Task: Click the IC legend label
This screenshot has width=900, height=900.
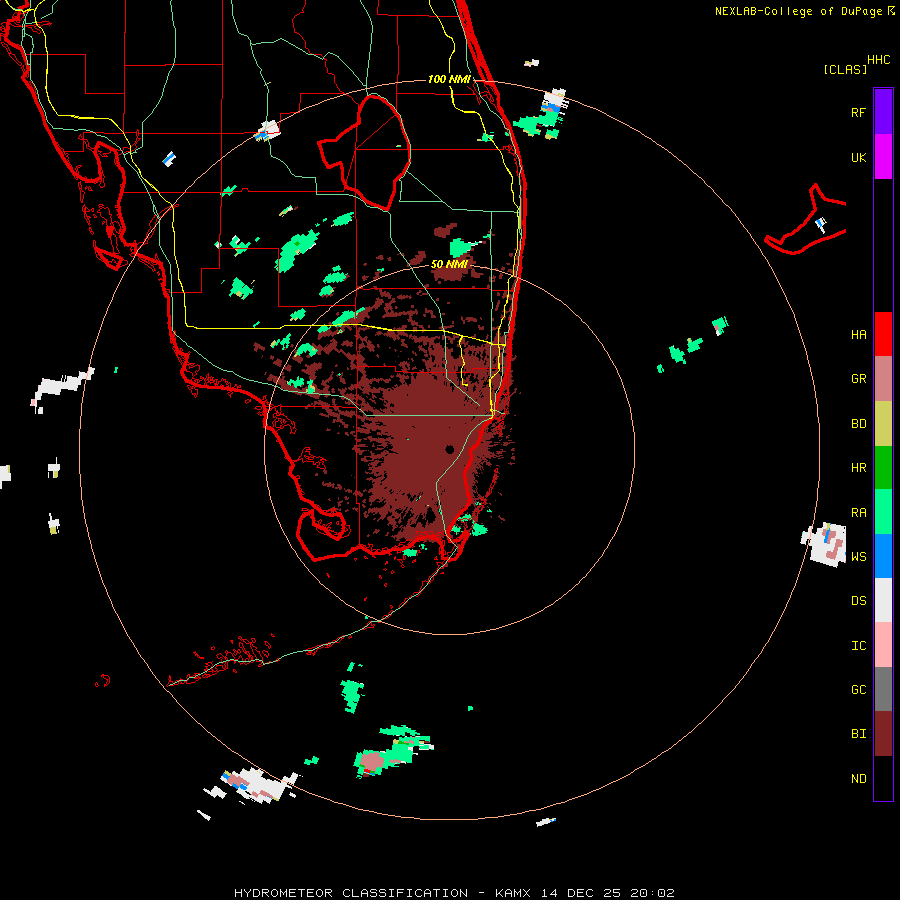Action: pyautogui.click(x=858, y=646)
